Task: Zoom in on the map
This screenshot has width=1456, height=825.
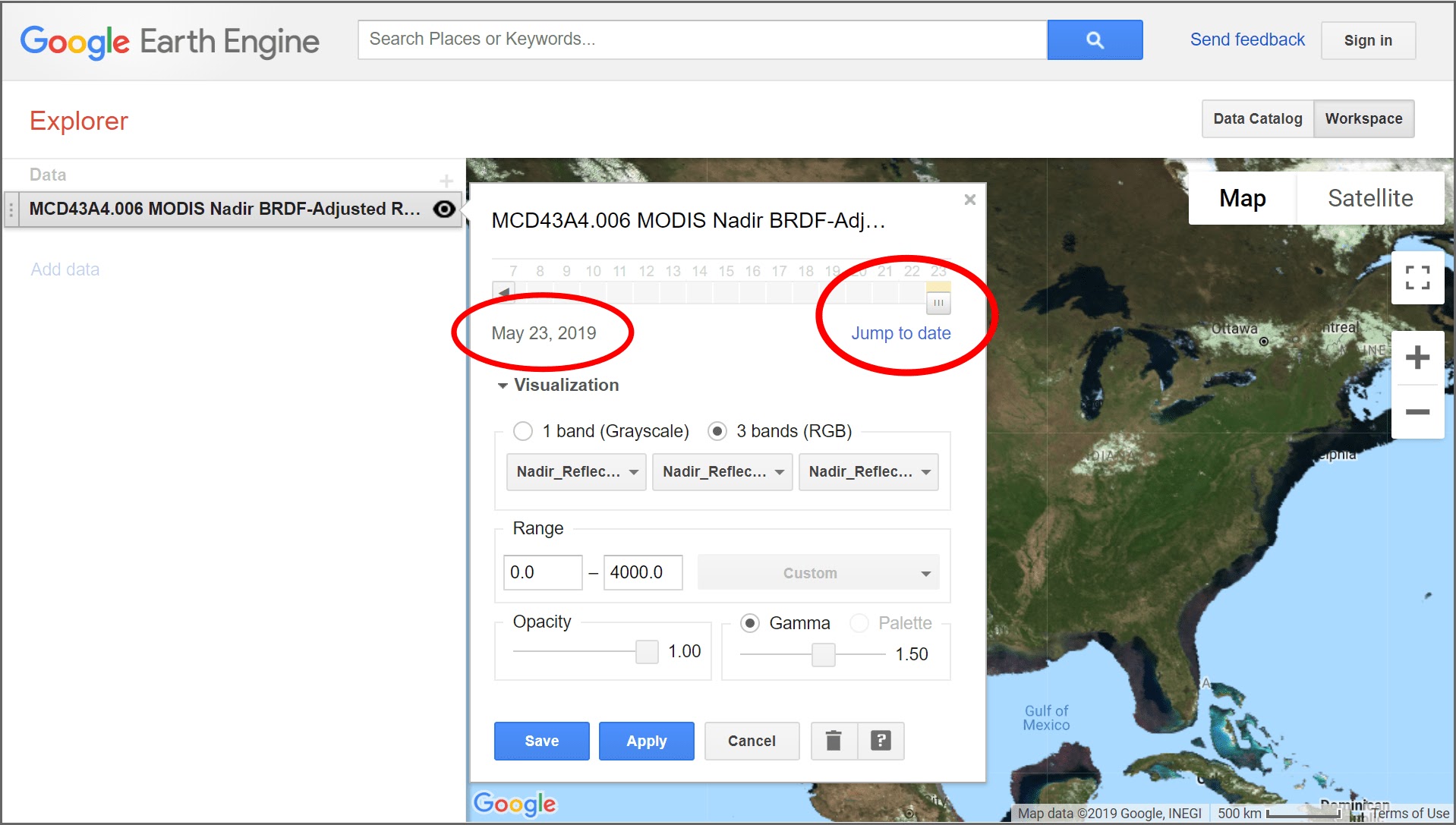Action: coord(1417,357)
